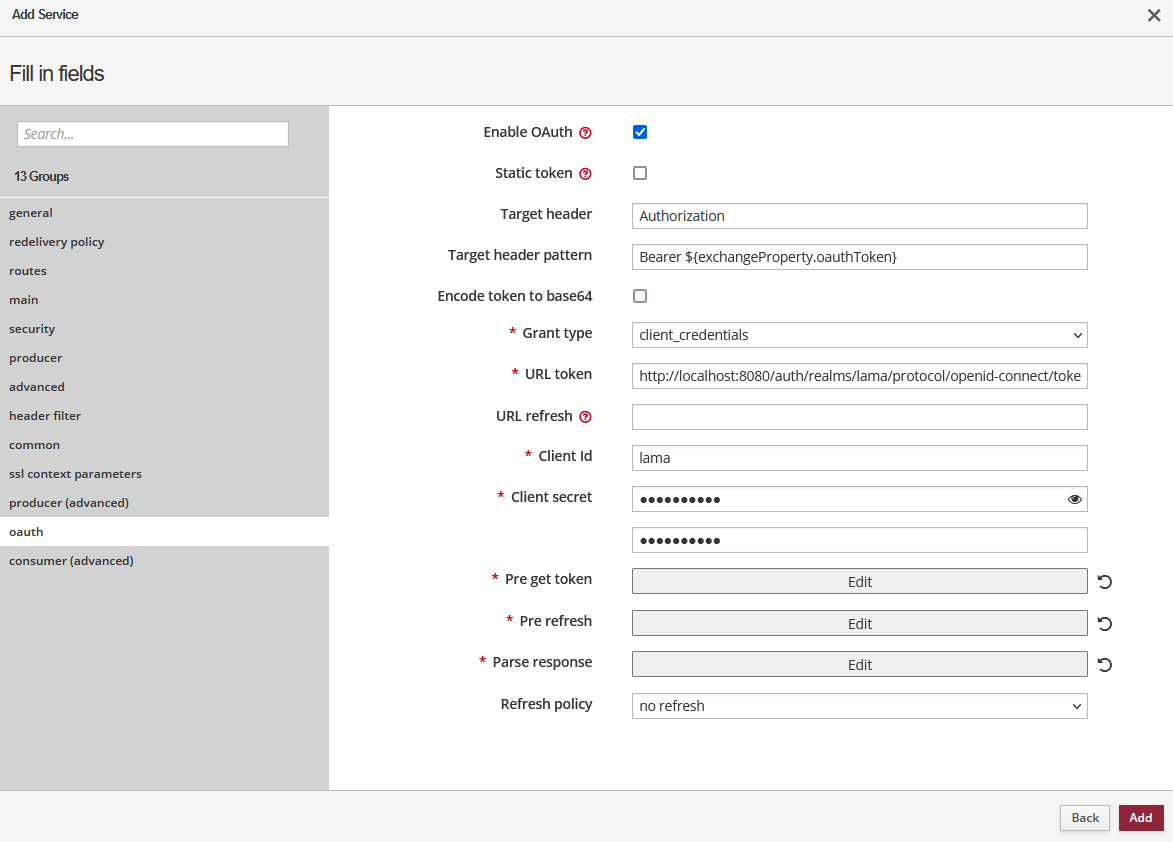Viewport: 1173px width, 842px height.
Task: Click the help icon beside Enable OAuth
Action: [586, 131]
